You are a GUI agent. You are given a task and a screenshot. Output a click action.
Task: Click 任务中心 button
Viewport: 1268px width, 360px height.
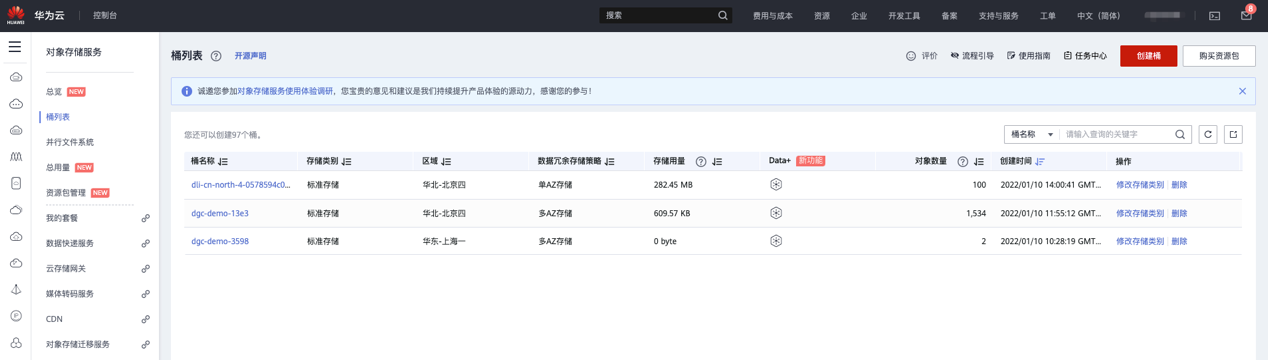(1085, 56)
